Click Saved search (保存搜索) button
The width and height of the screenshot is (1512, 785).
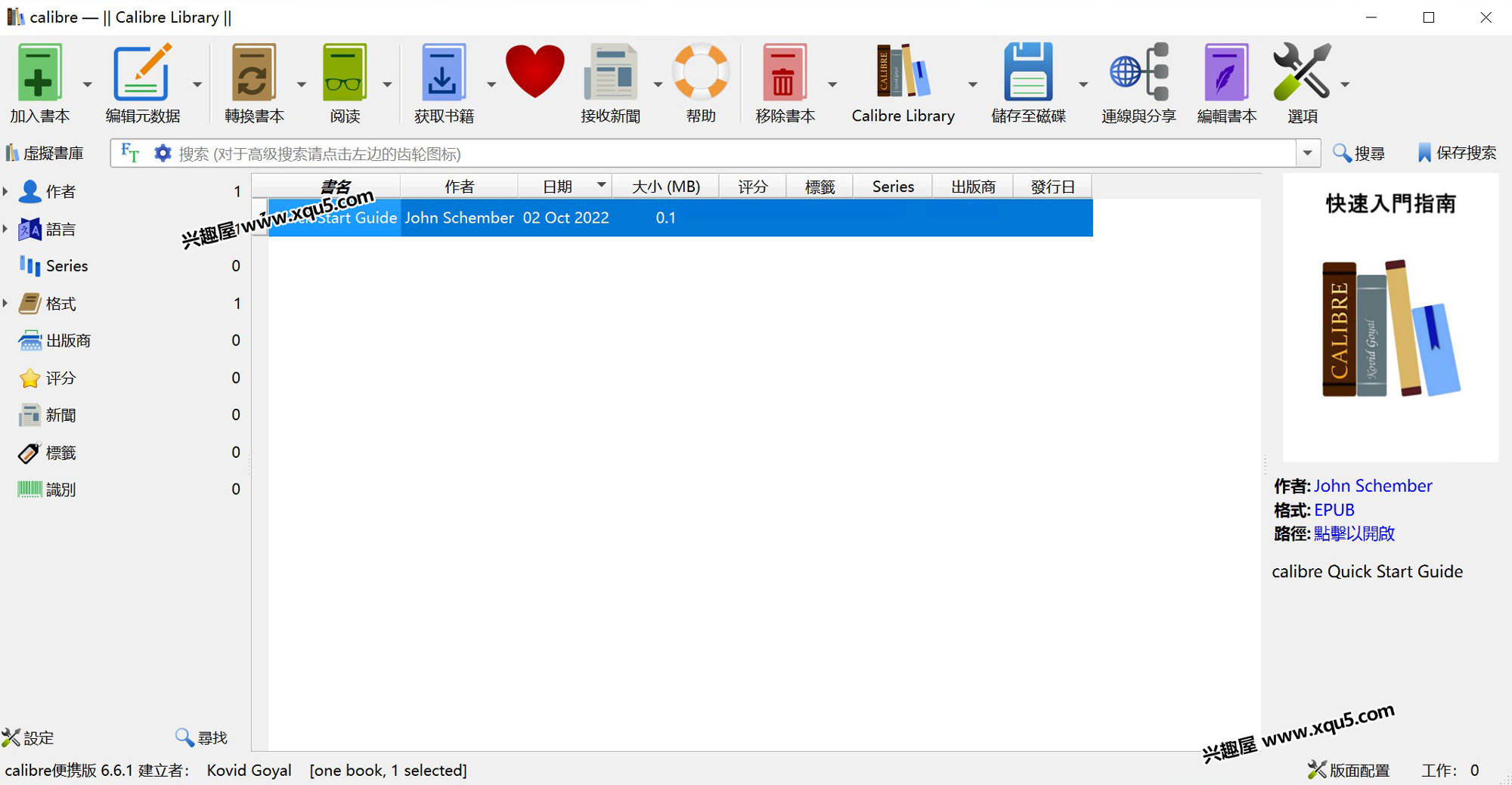[1457, 153]
